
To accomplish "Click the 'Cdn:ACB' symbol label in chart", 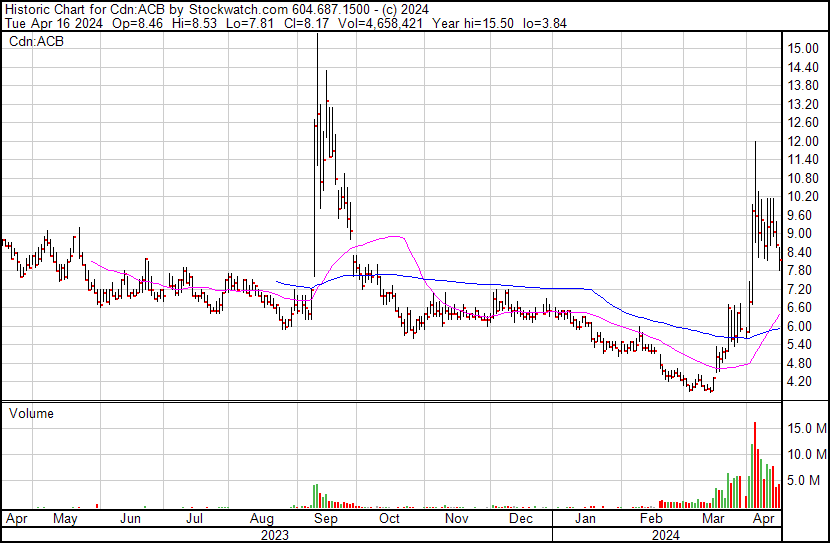I will (x=36, y=41).
